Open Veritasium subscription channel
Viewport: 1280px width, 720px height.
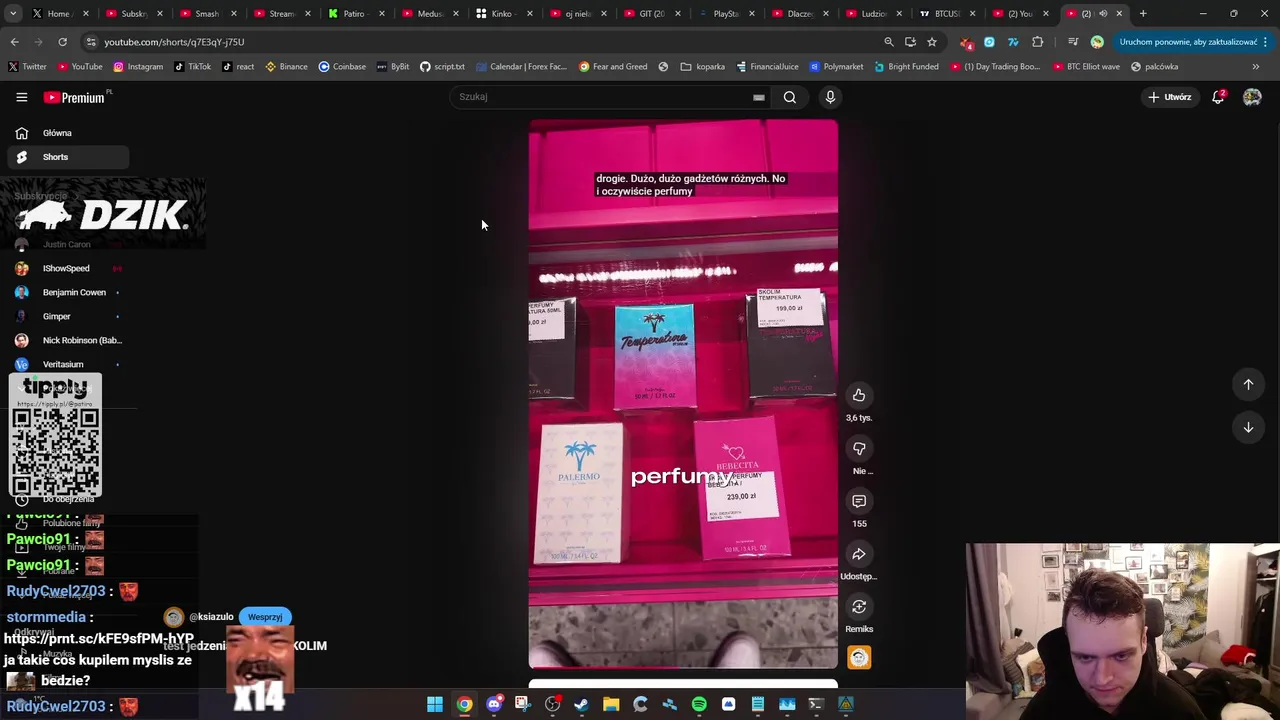point(68,364)
